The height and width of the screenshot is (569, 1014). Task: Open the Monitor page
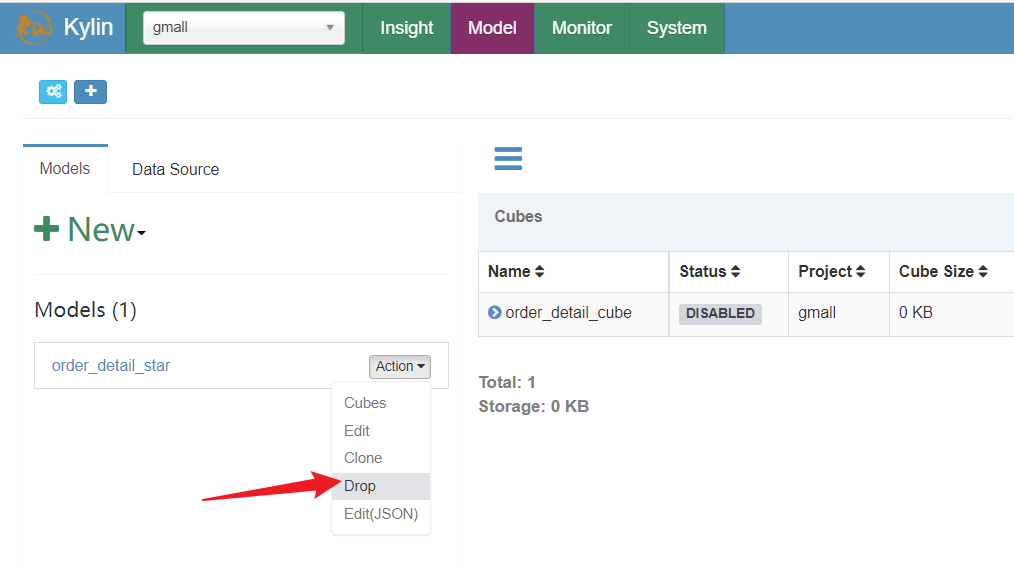tap(581, 28)
